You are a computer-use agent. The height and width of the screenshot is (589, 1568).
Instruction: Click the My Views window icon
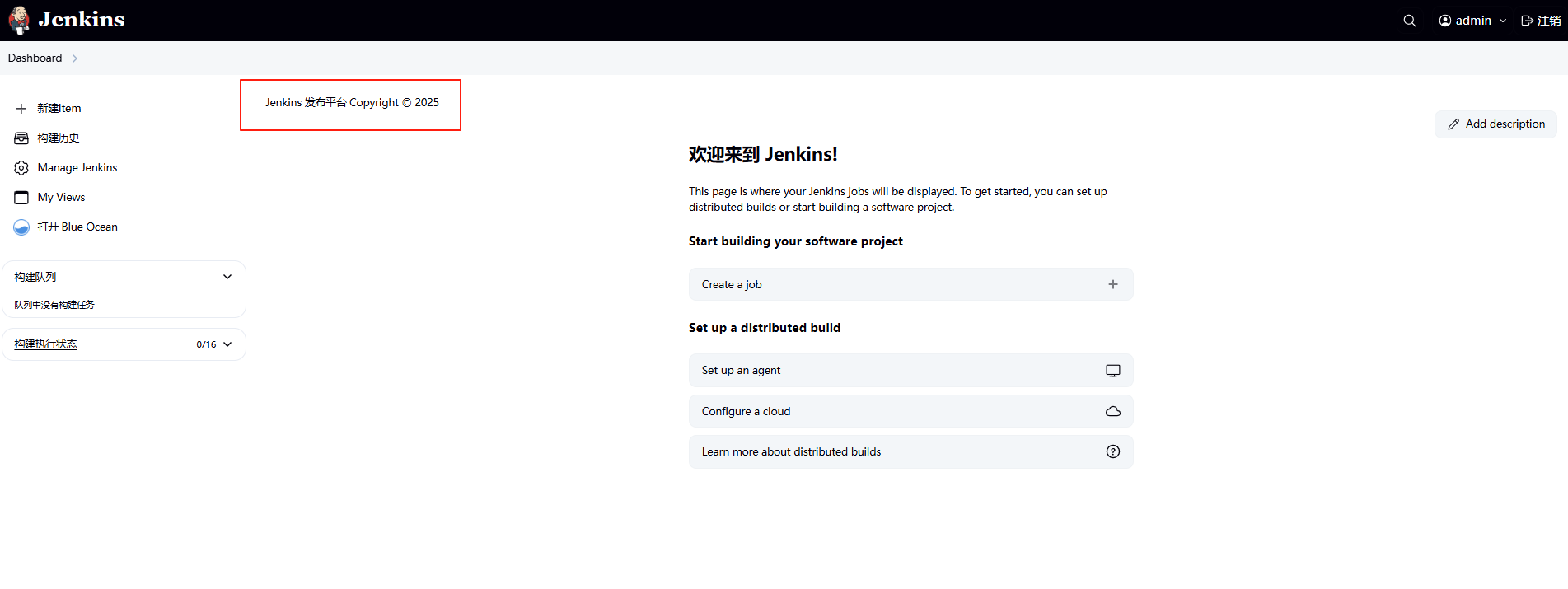coord(21,198)
